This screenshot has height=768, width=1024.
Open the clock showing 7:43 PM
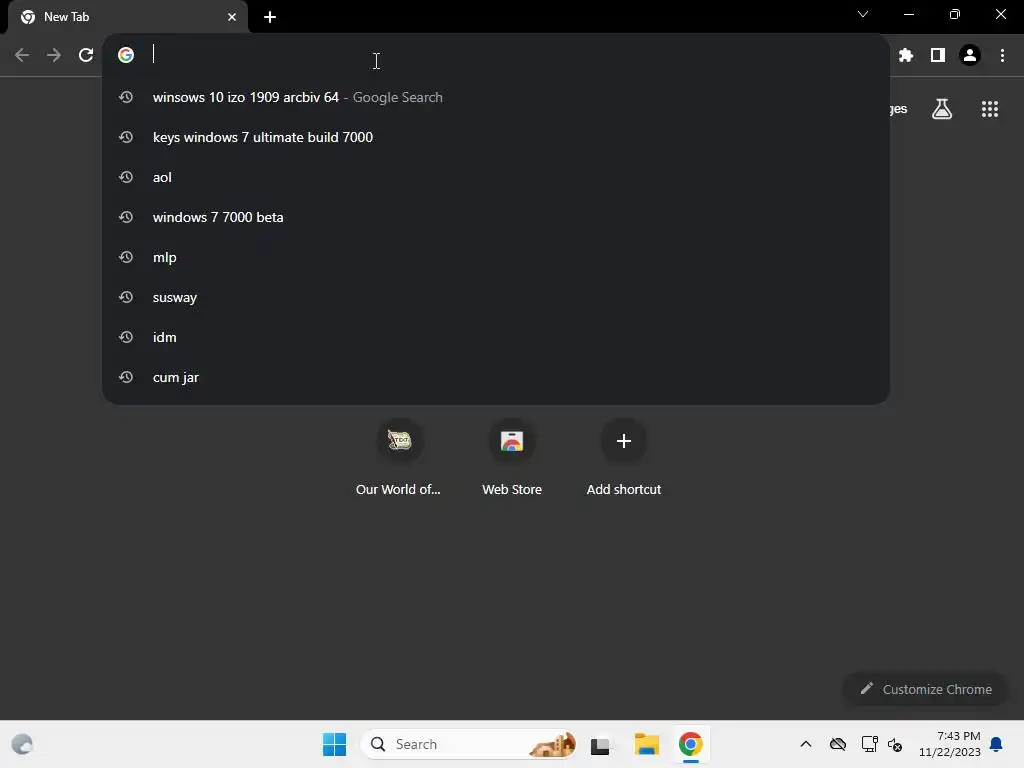point(949,744)
